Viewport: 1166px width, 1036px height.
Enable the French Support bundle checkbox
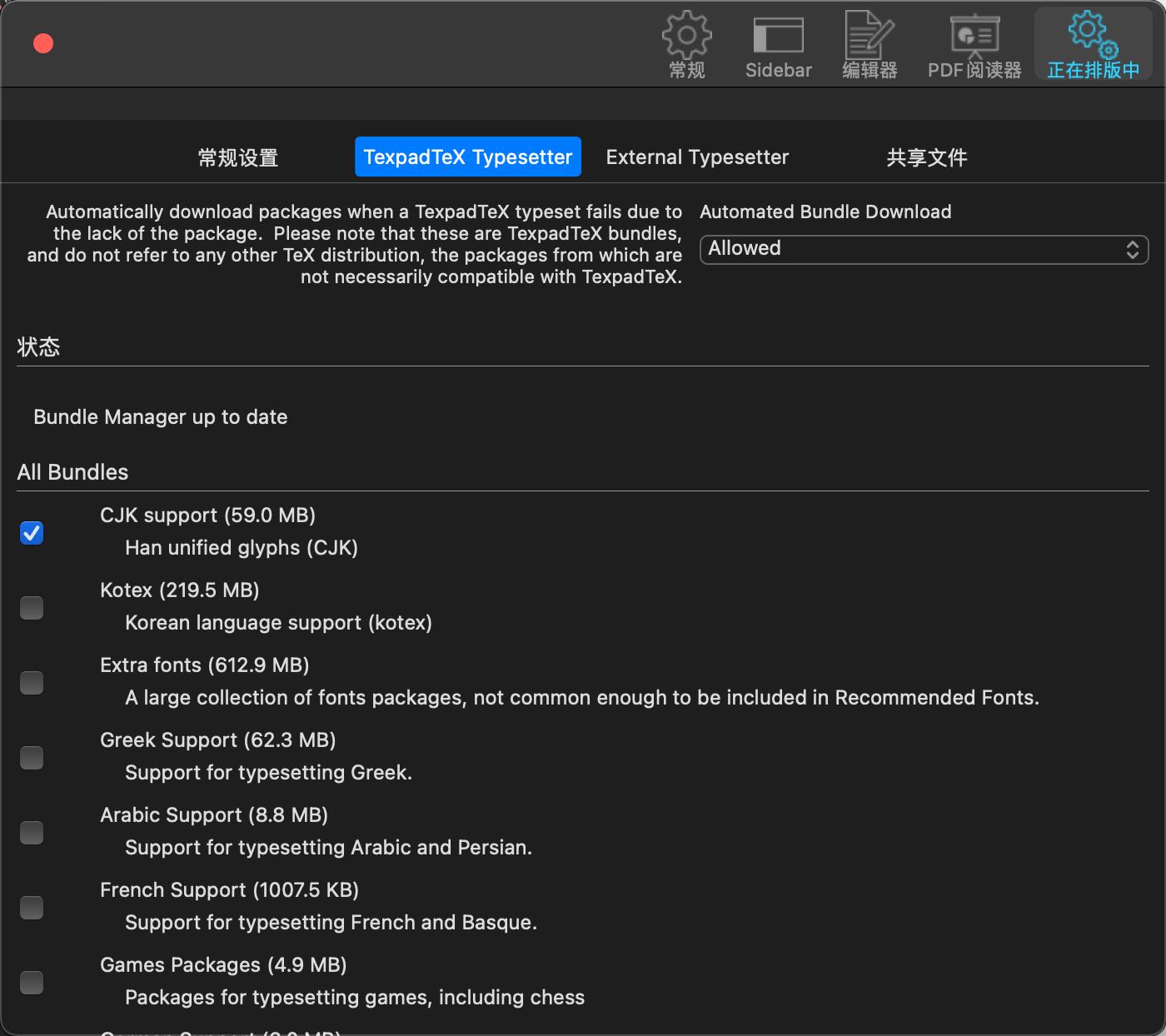[32, 907]
